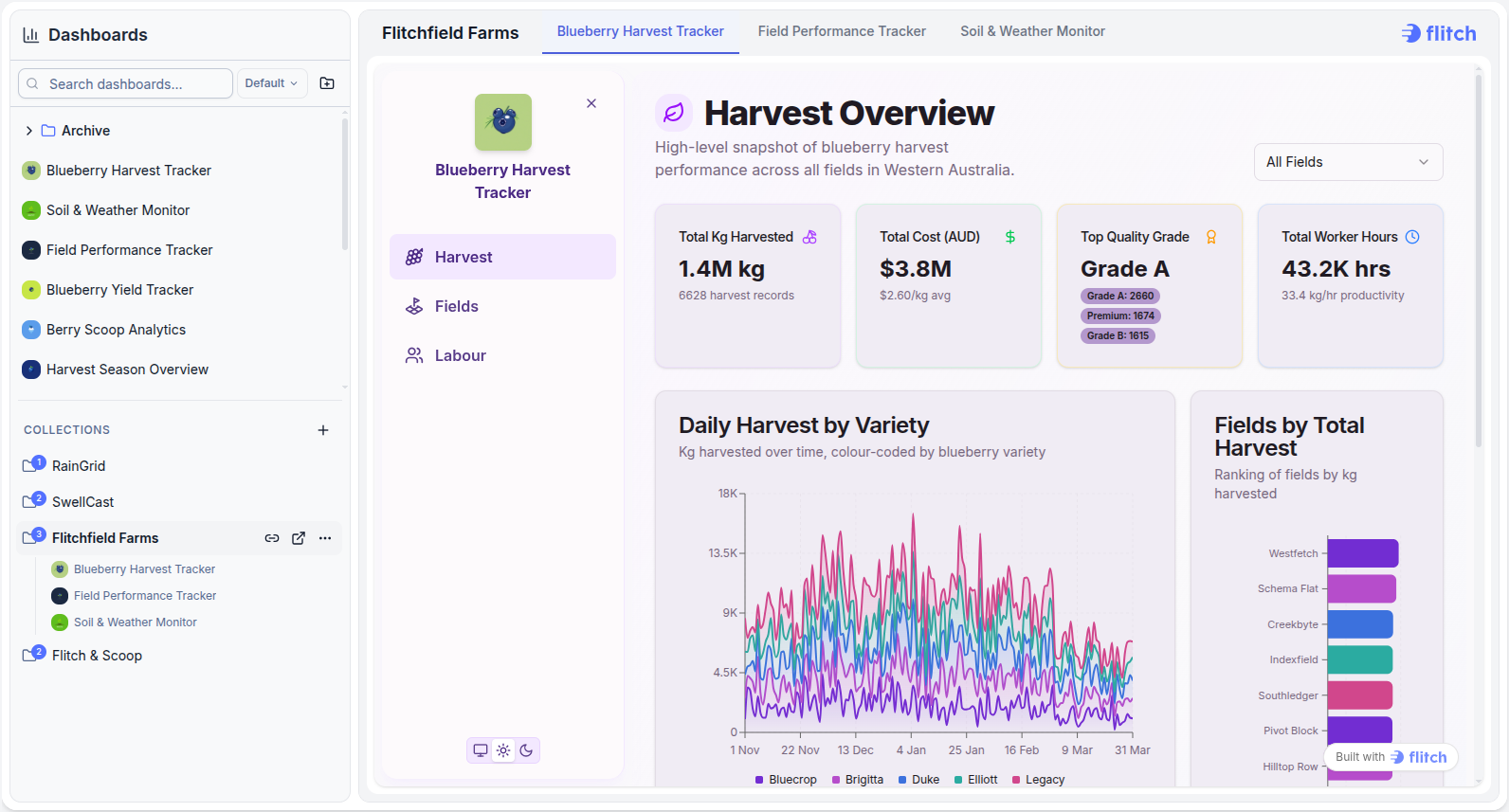Open the Soil & Weather Monitor tab

tap(1032, 31)
